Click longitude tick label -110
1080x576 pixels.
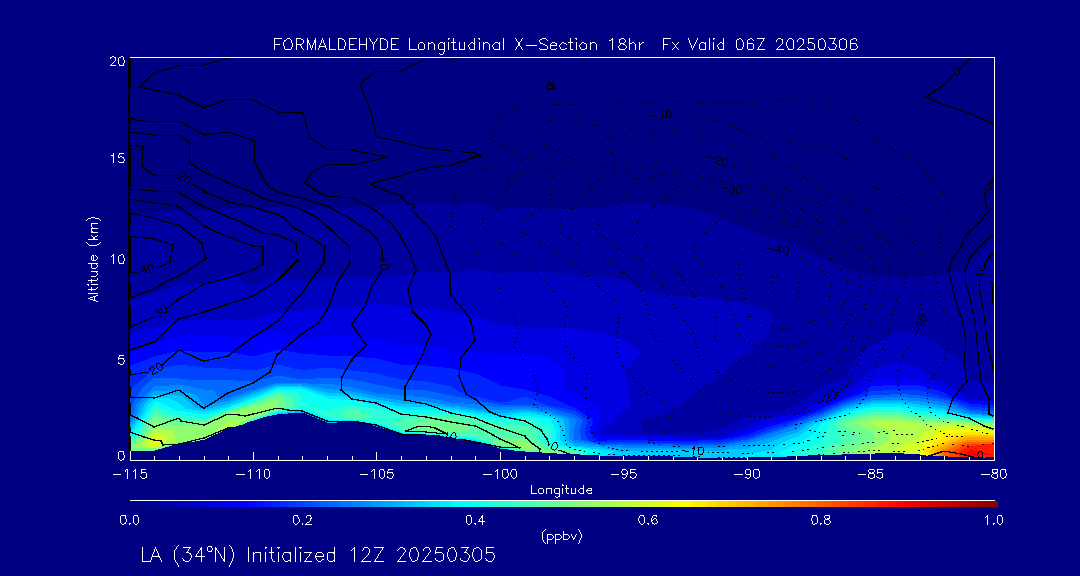[x=253, y=474]
